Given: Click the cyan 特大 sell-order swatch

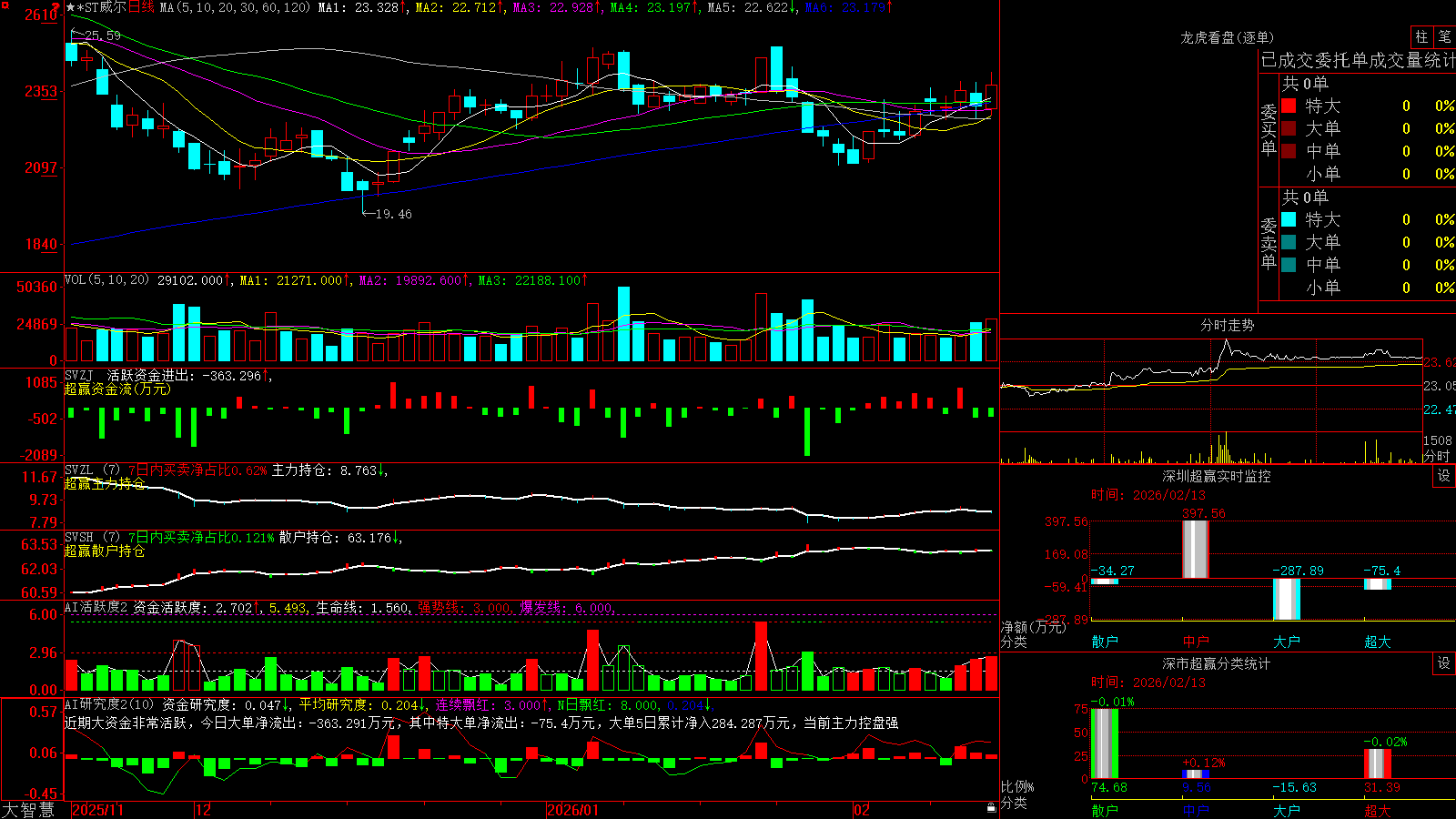Looking at the screenshot, I should pos(1289,219).
